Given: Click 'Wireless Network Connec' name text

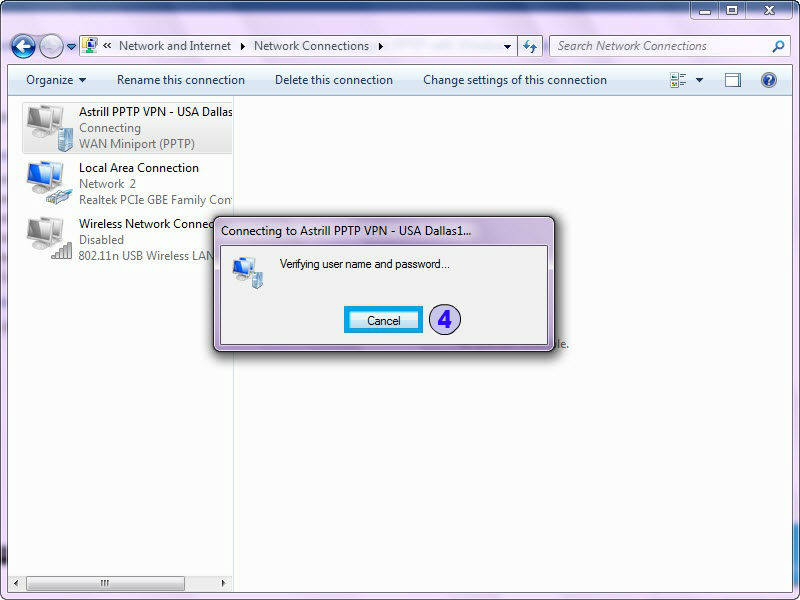Looking at the screenshot, I should [x=146, y=223].
